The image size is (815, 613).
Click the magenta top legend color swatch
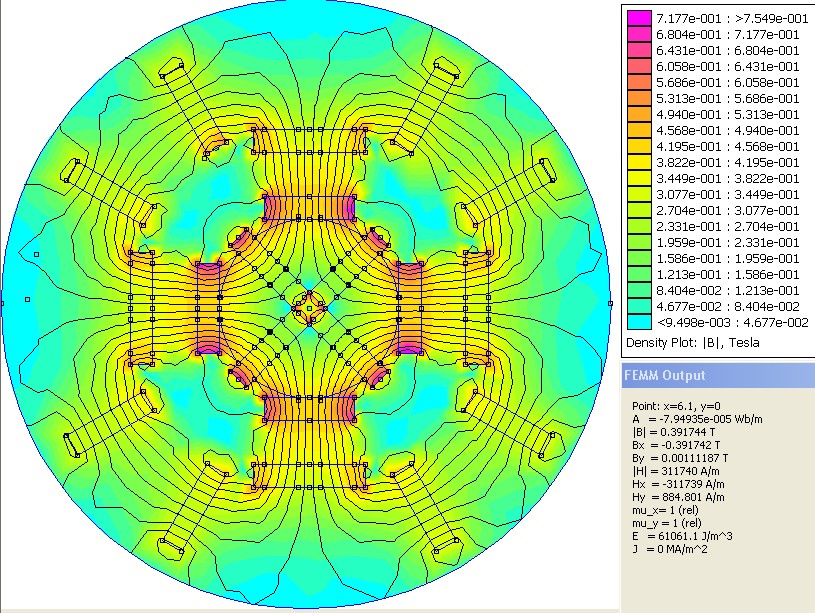pyautogui.click(x=639, y=18)
